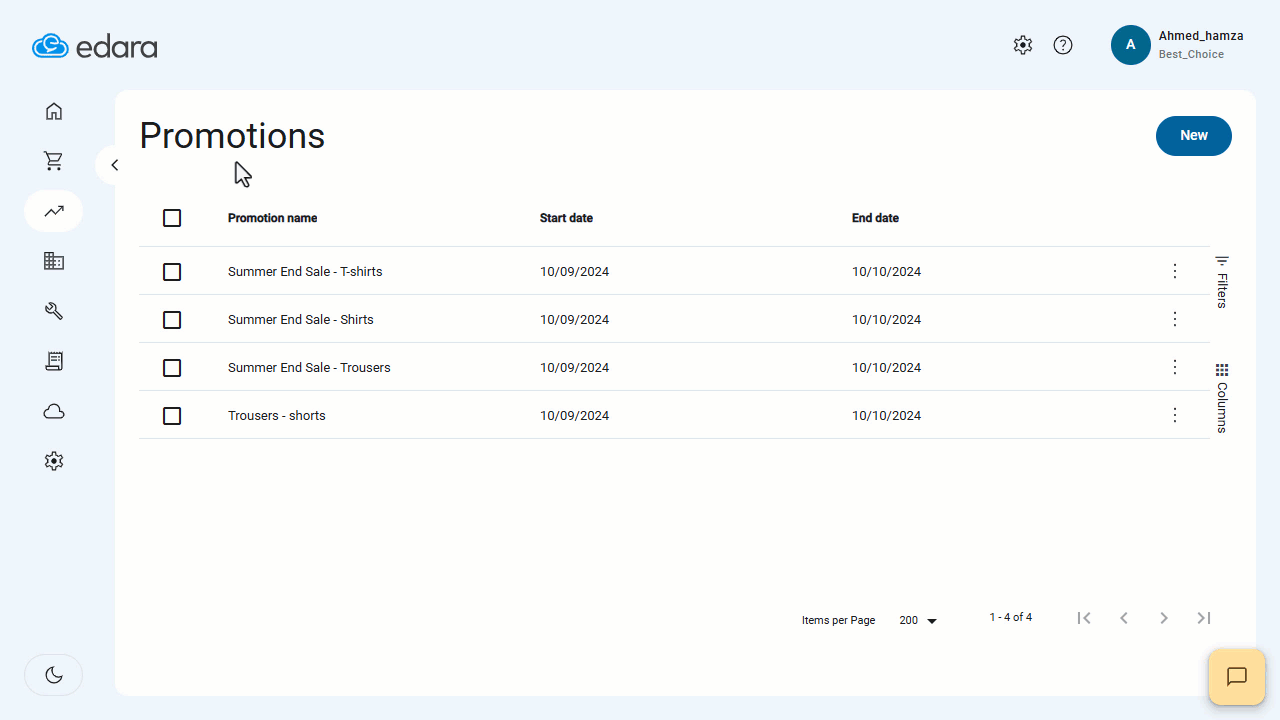This screenshot has width=1280, height=720.
Task: Check the Summer End Sale - Shirts checkbox
Action: point(172,320)
